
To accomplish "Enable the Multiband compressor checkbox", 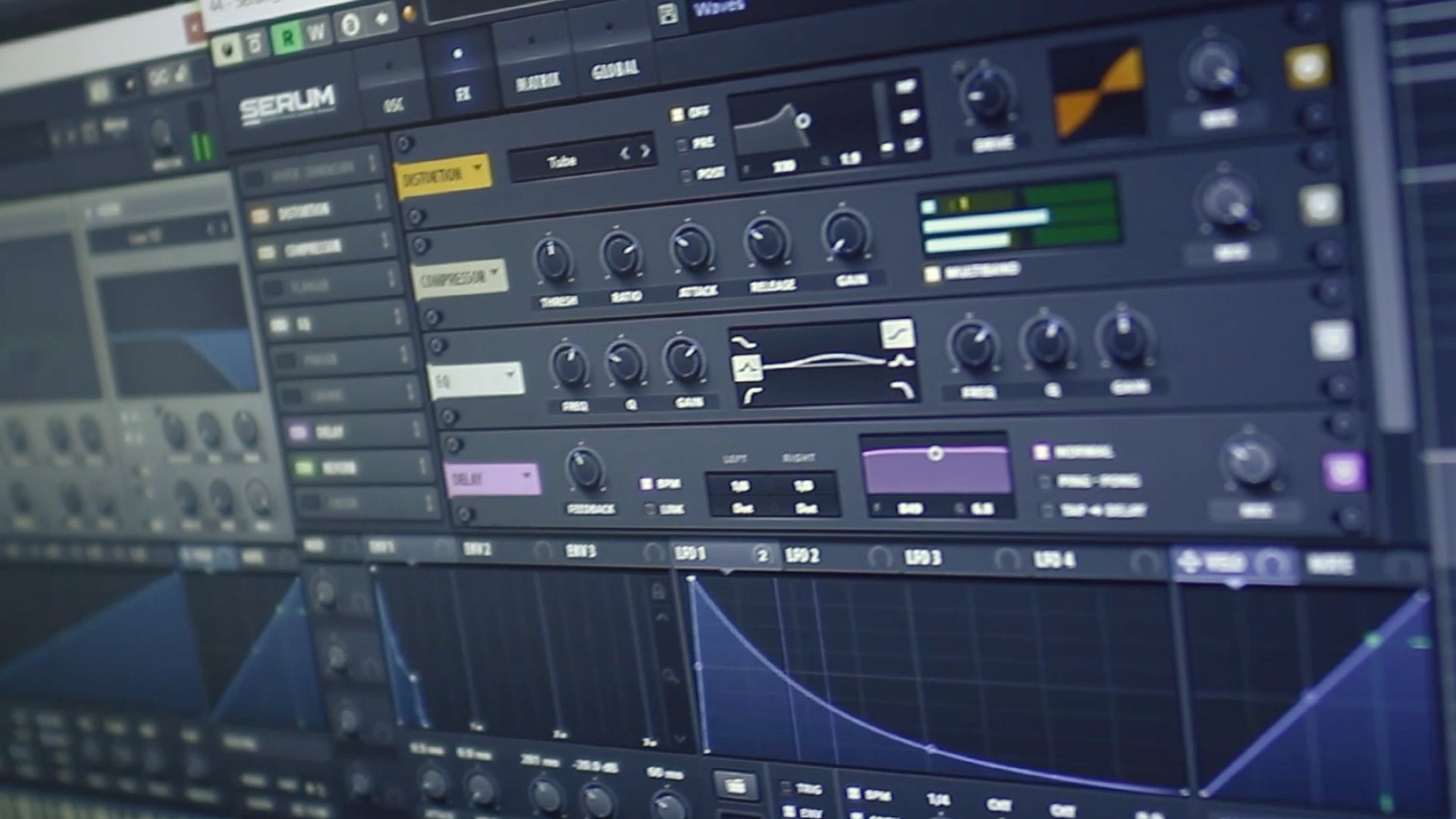I will point(932,273).
